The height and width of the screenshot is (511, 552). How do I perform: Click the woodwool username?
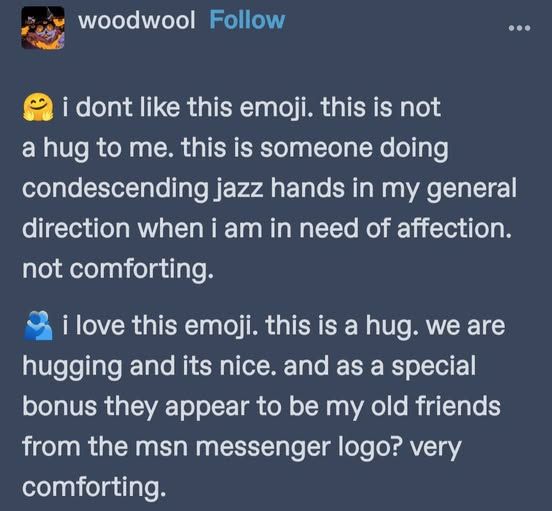point(137,20)
